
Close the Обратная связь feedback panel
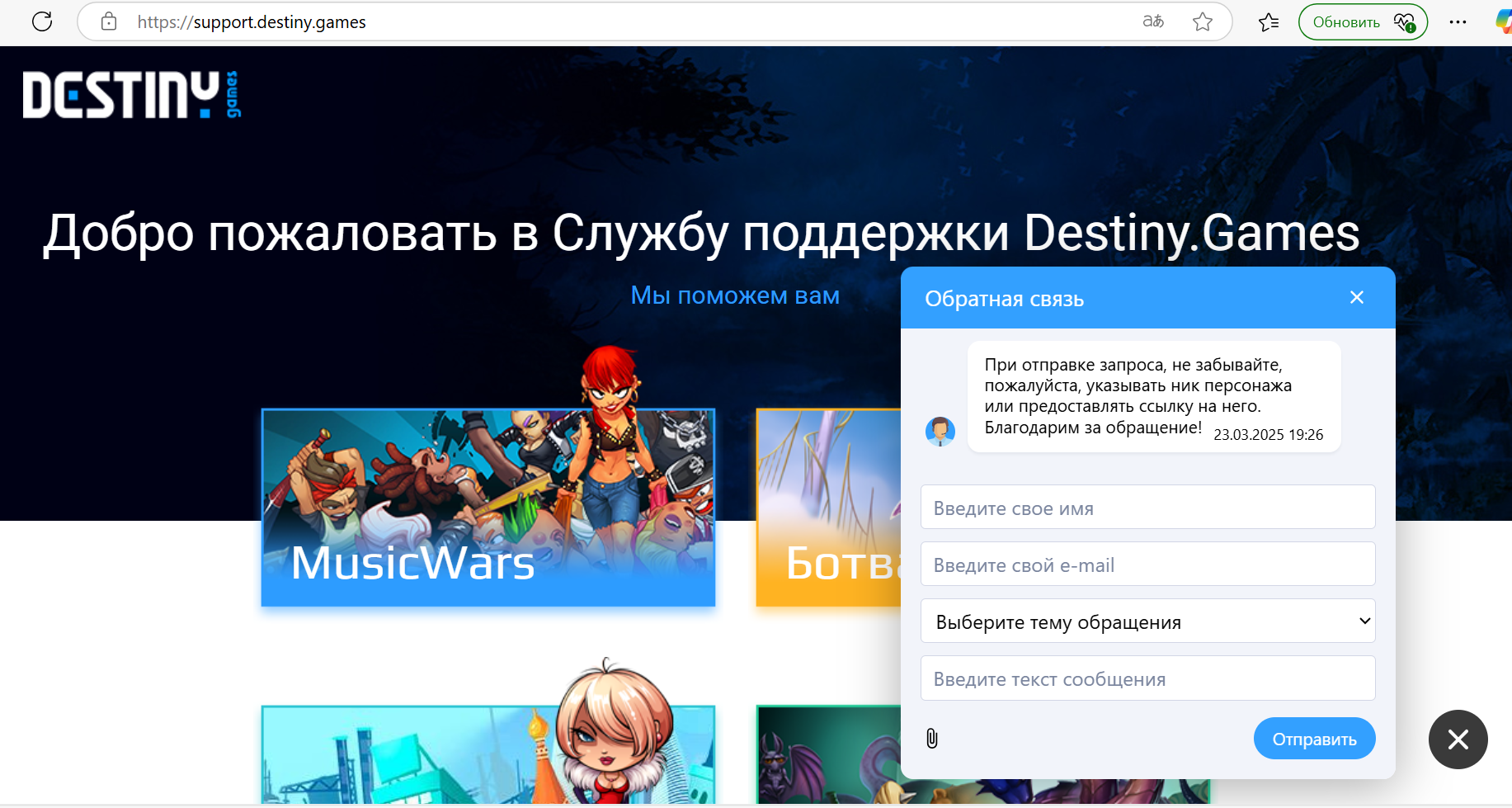click(1357, 297)
